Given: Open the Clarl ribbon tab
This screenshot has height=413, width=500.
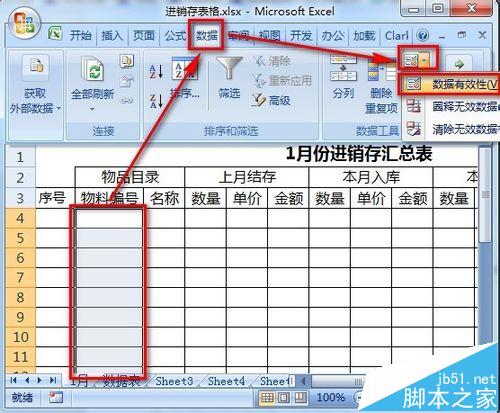Looking at the screenshot, I should (396, 35).
